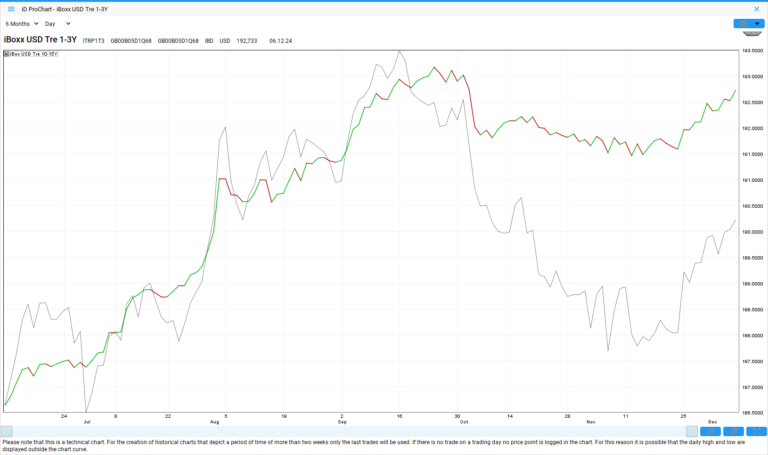Click the 188.0000 price axis label
The image size is (768, 455).
click(752, 335)
